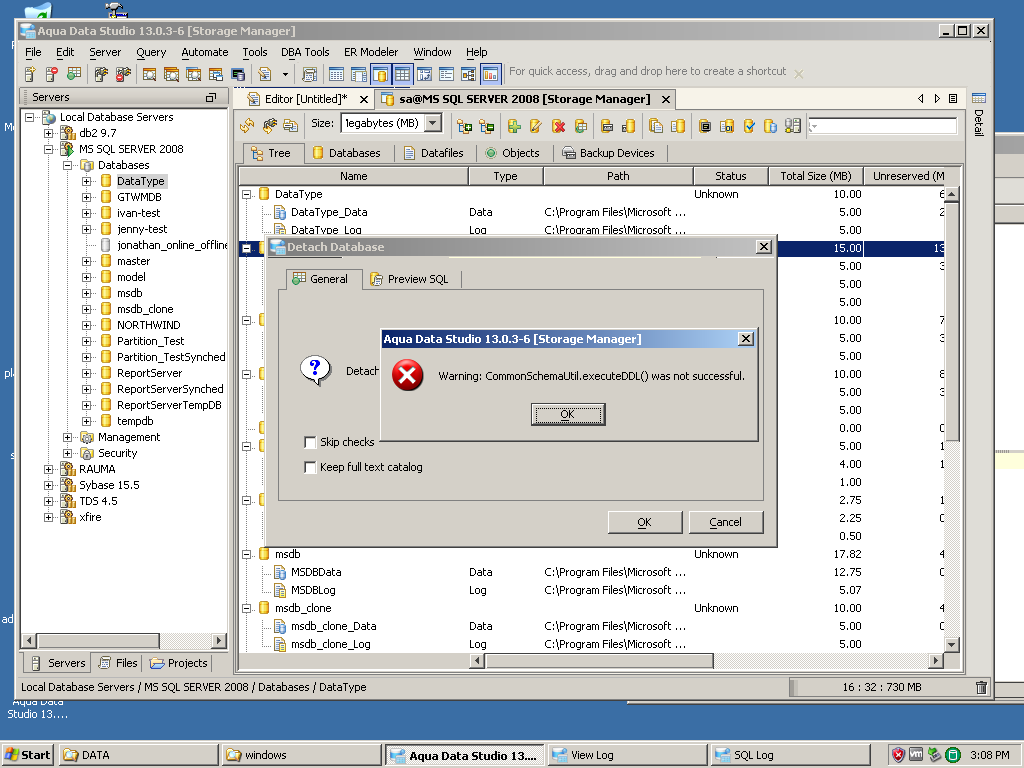Collapse the DataType row in storage tree
1024x768 pixels.
coord(247,195)
